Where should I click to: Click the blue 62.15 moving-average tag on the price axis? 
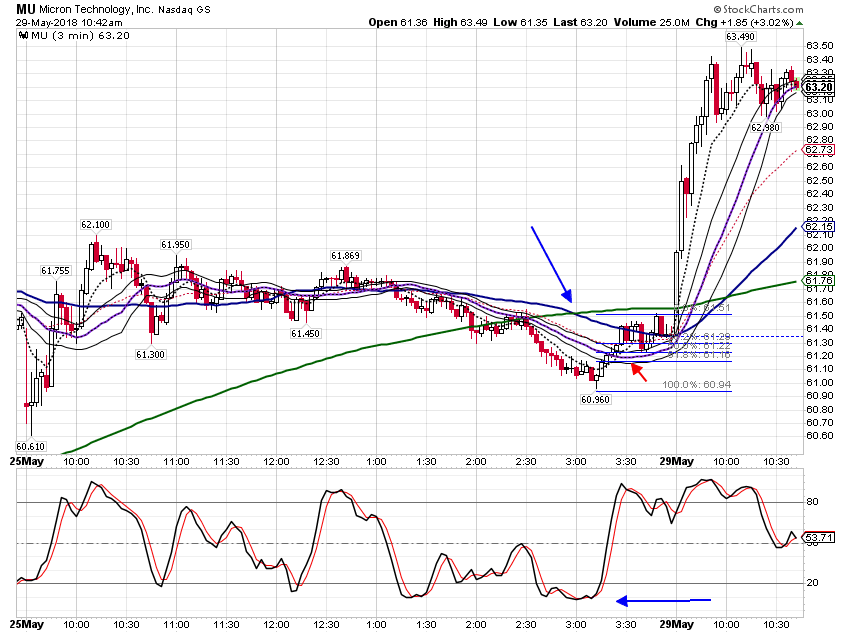pyautogui.click(x=819, y=227)
